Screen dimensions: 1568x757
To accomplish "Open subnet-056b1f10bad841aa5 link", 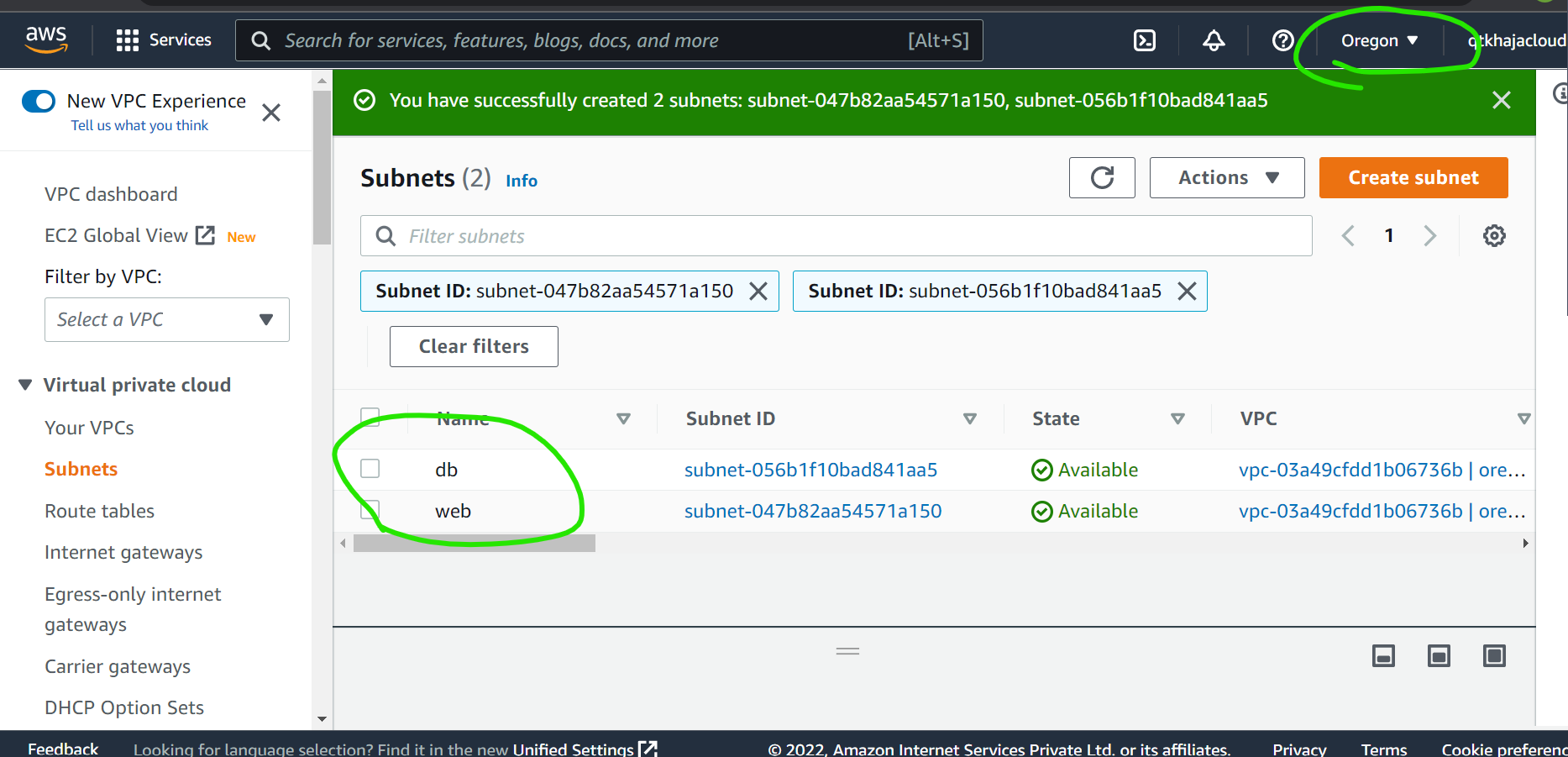I will coord(810,470).
